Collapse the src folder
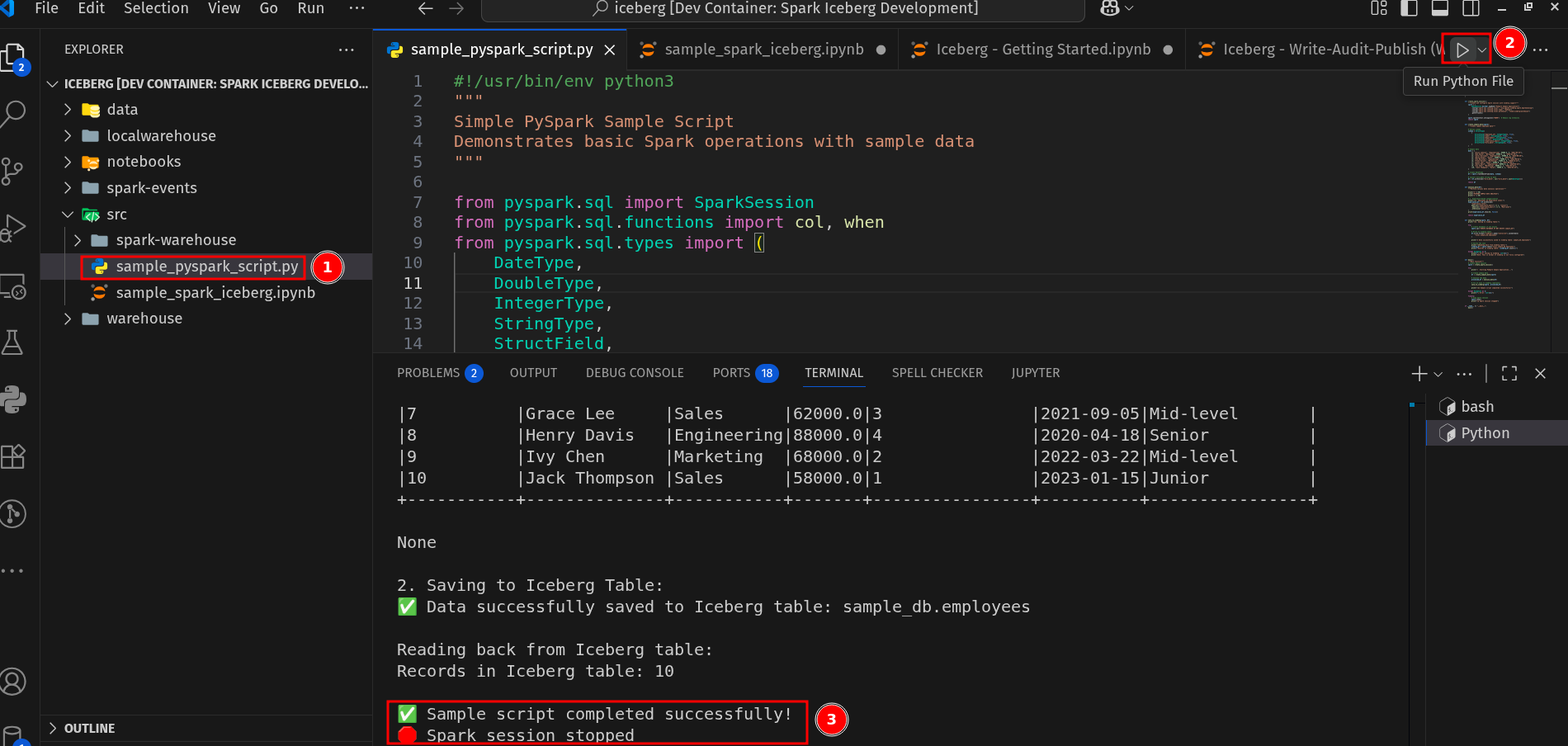The width and height of the screenshot is (1568, 746). (116, 215)
